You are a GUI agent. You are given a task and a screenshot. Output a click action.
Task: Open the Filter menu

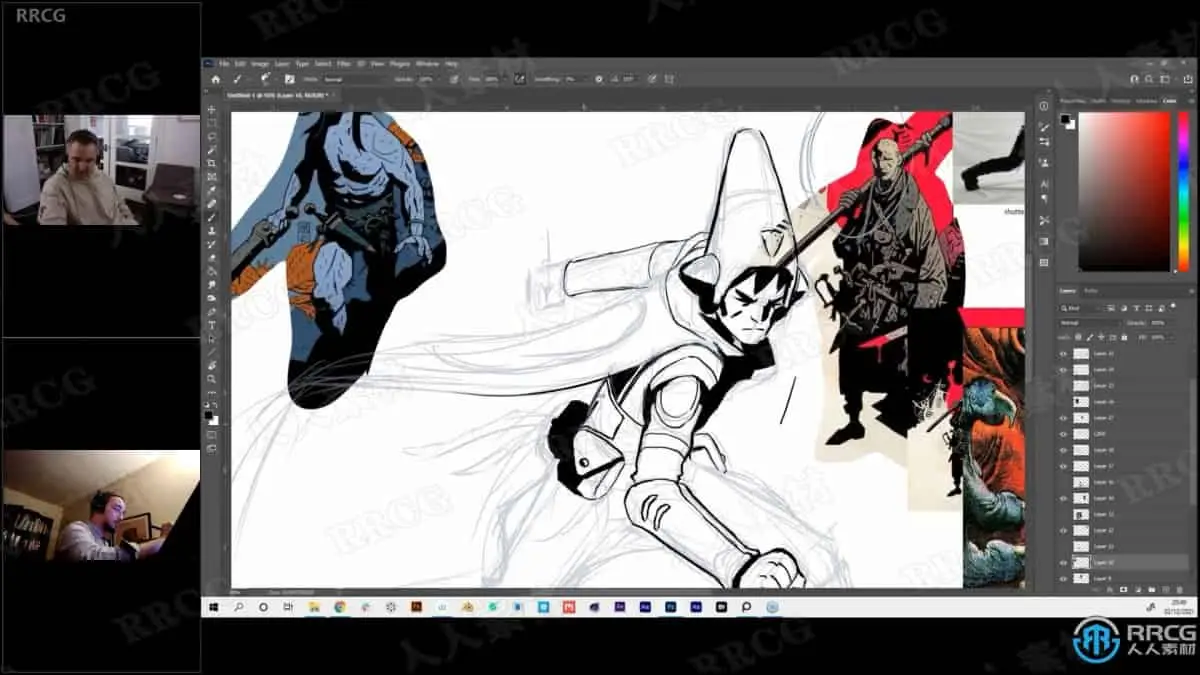(343, 63)
